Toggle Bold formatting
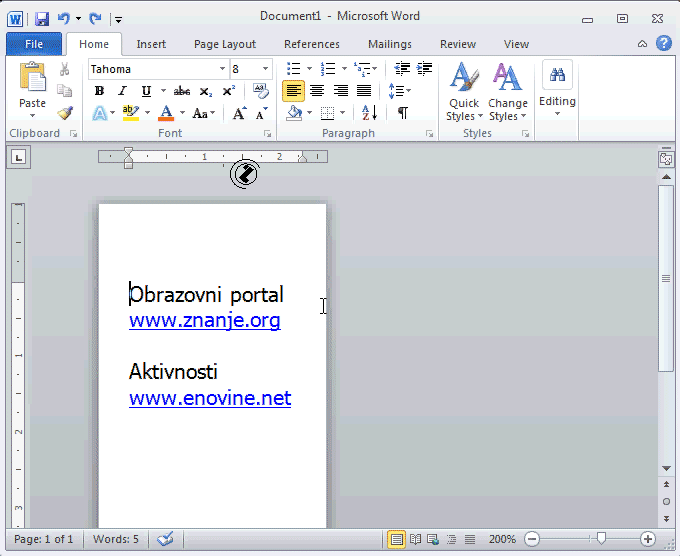The width and height of the screenshot is (680, 556). [x=99, y=91]
